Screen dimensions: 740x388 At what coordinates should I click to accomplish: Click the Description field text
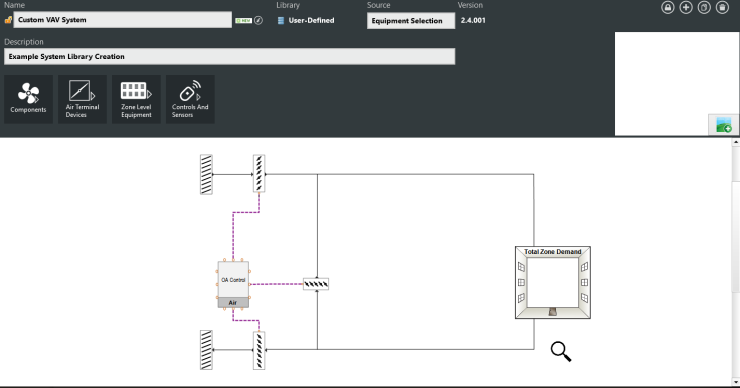[x=229, y=56]
